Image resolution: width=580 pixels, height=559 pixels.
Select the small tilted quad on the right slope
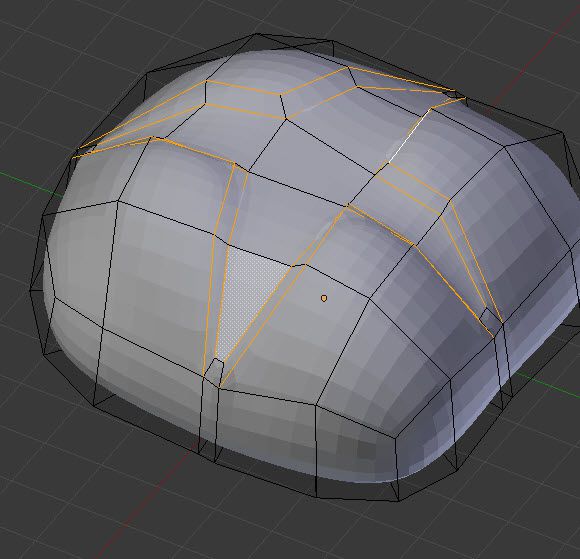pos(491,318)
